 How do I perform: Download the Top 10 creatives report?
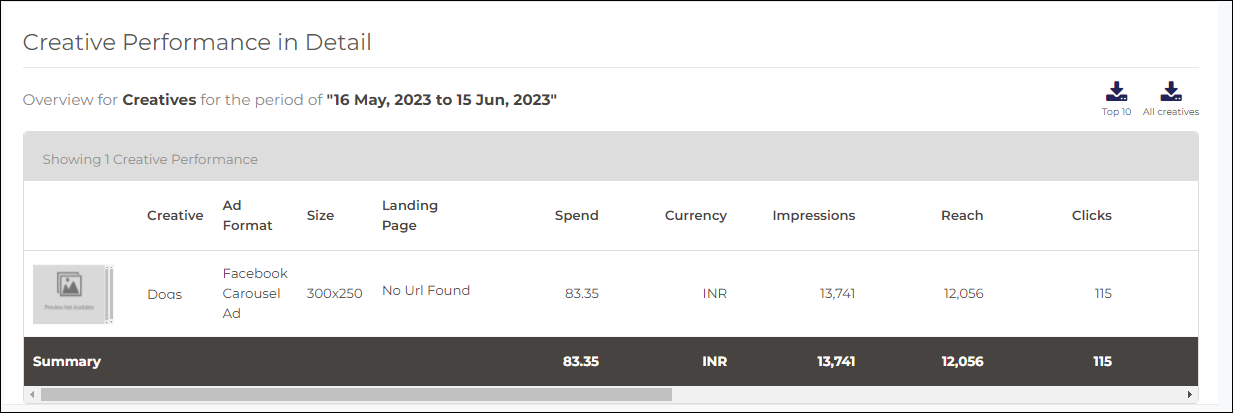click(1116, 99)
